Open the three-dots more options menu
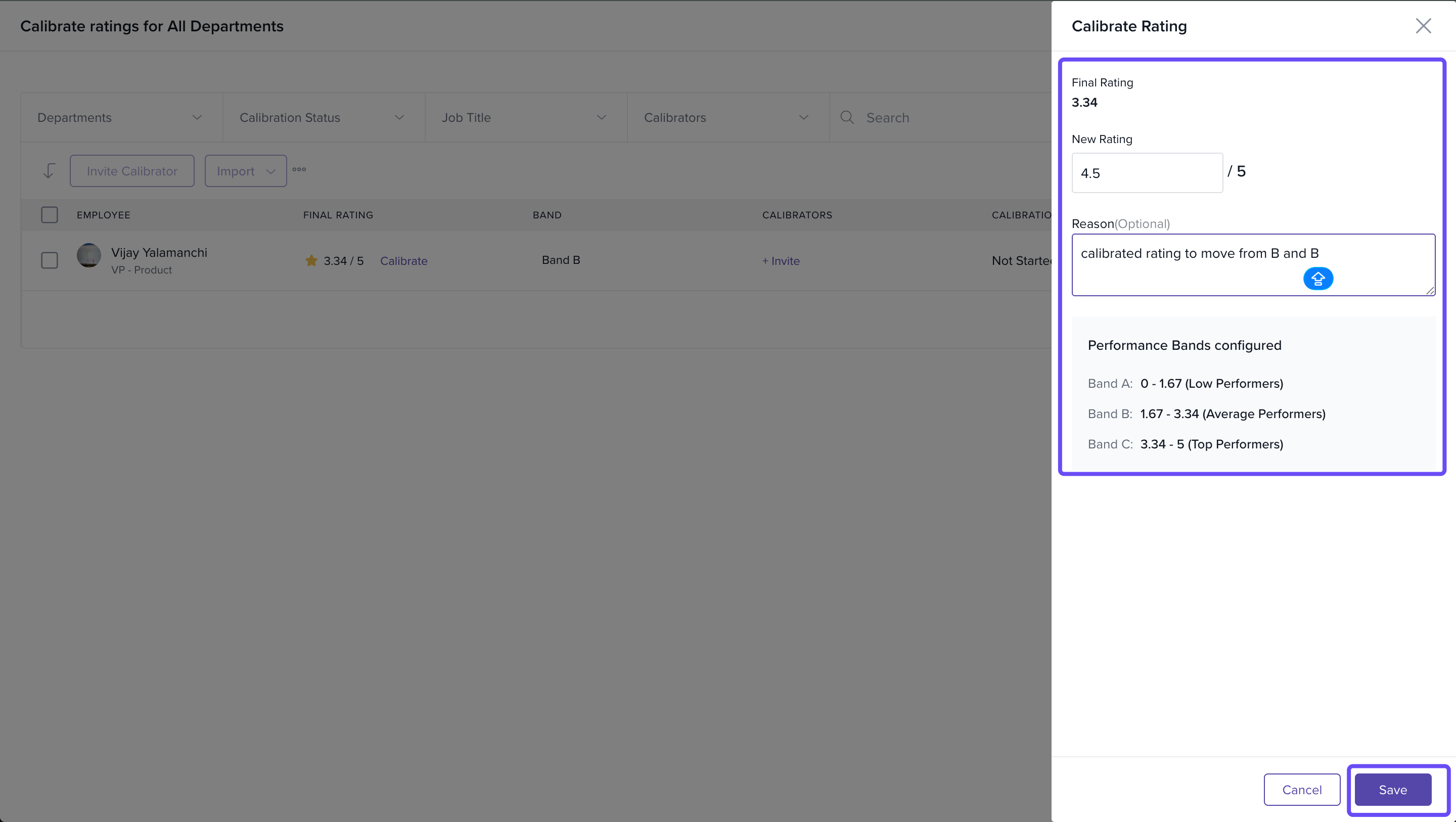The image size is (1456, 822). 299,169
